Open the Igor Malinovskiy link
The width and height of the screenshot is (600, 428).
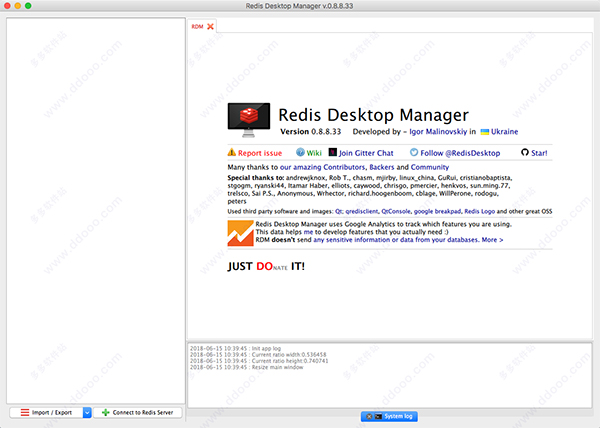[438, 132]
